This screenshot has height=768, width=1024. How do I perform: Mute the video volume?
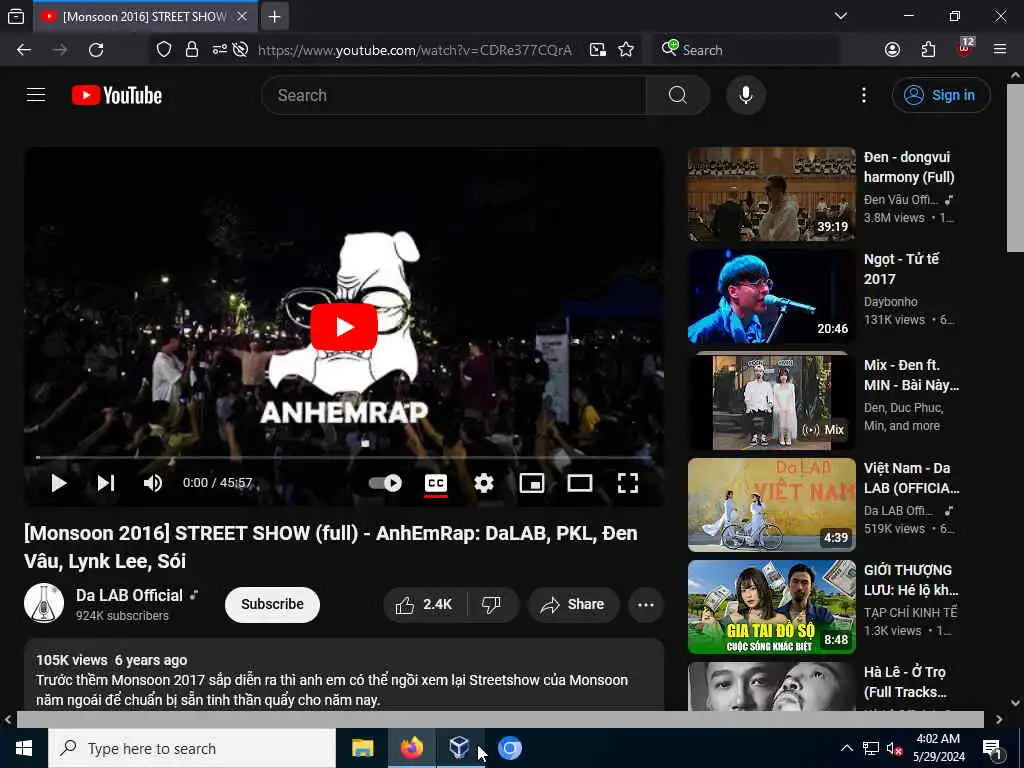pyautogui.click(x=153, y=483)
